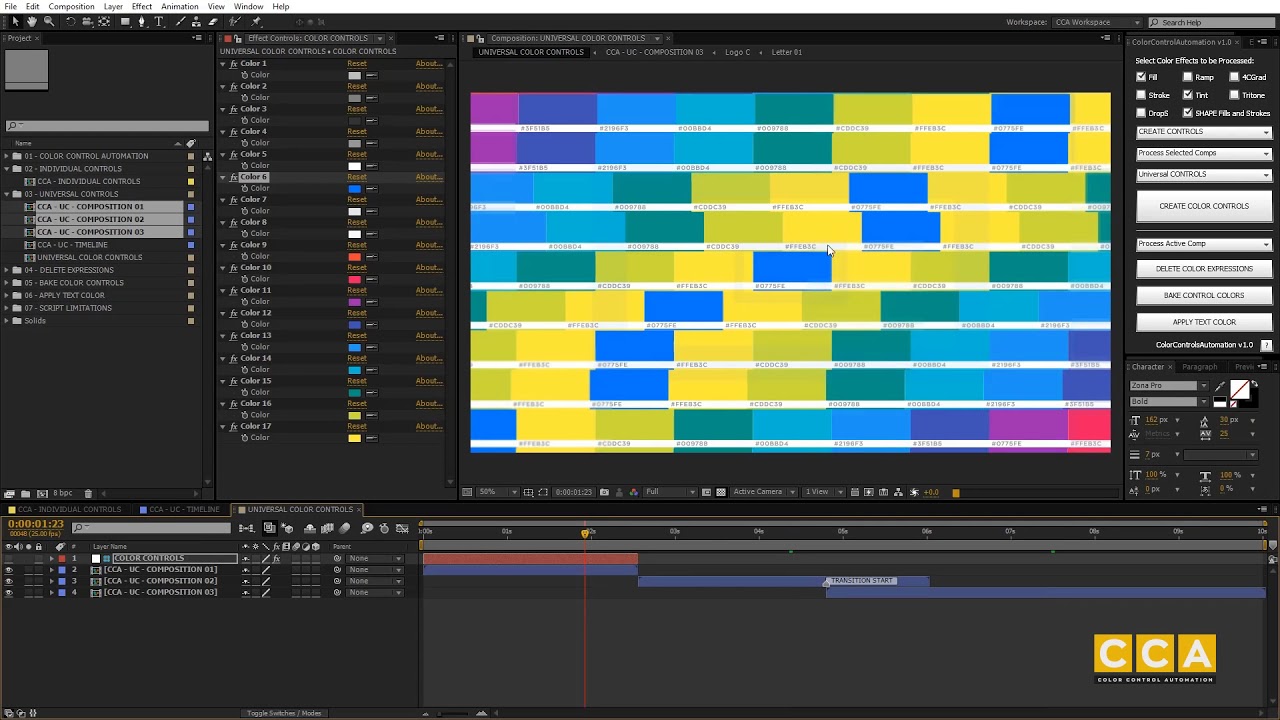The width and height of the screenshot is (1280, 720).
Task: Toggle the Tint checkbox
Action: click(1188, 95)
